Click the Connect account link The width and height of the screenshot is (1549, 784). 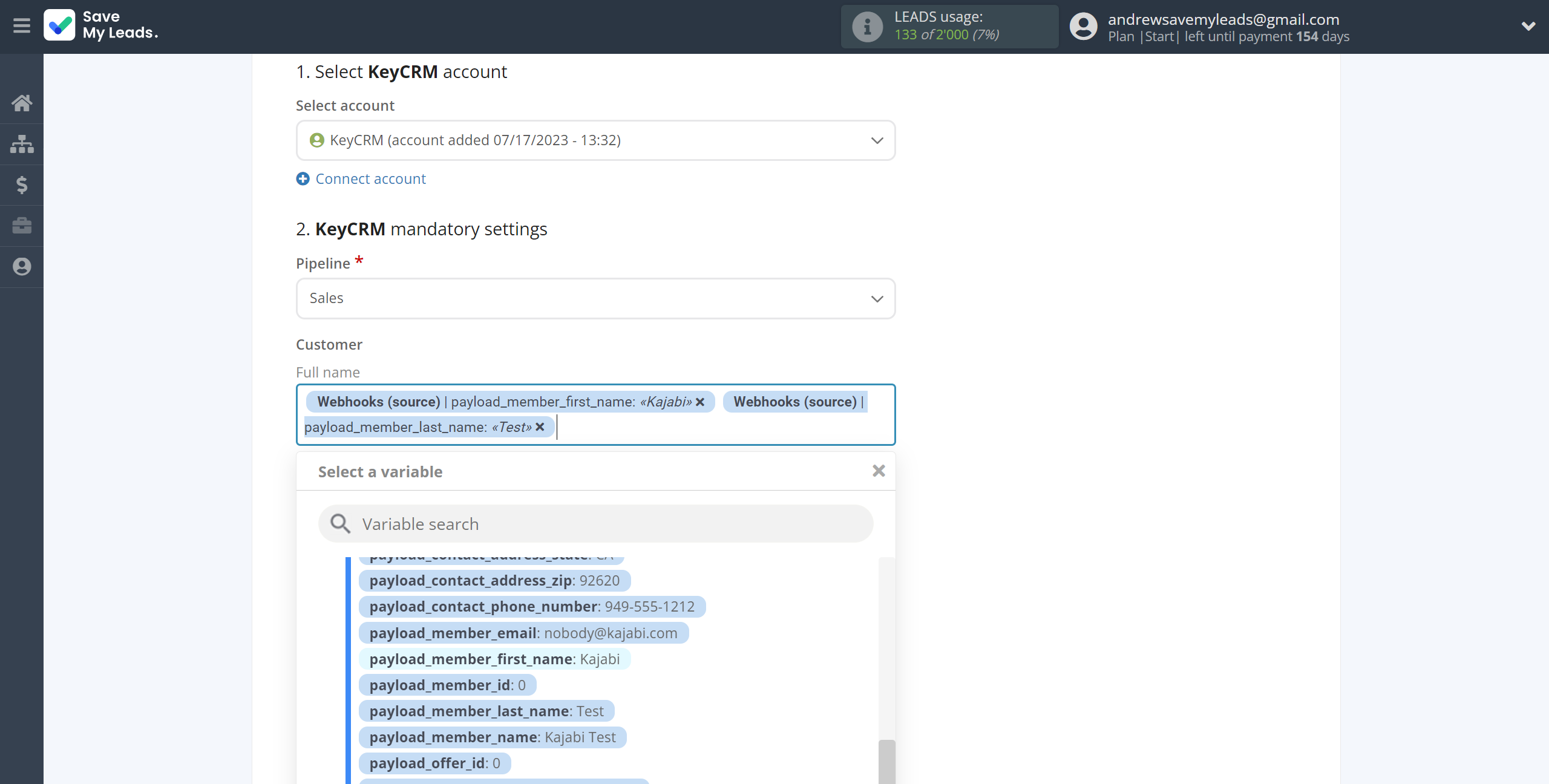coord(370,179)
